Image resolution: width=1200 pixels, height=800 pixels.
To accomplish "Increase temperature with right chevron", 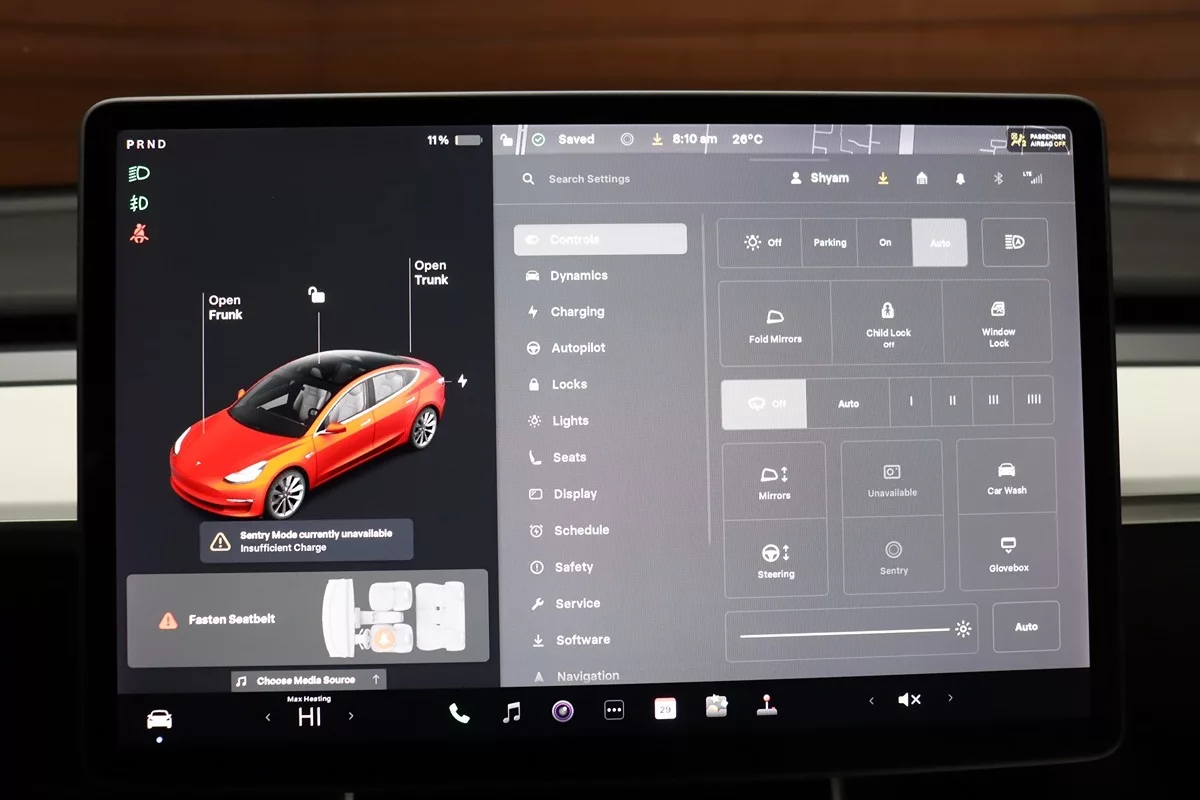I will (351, 716).
